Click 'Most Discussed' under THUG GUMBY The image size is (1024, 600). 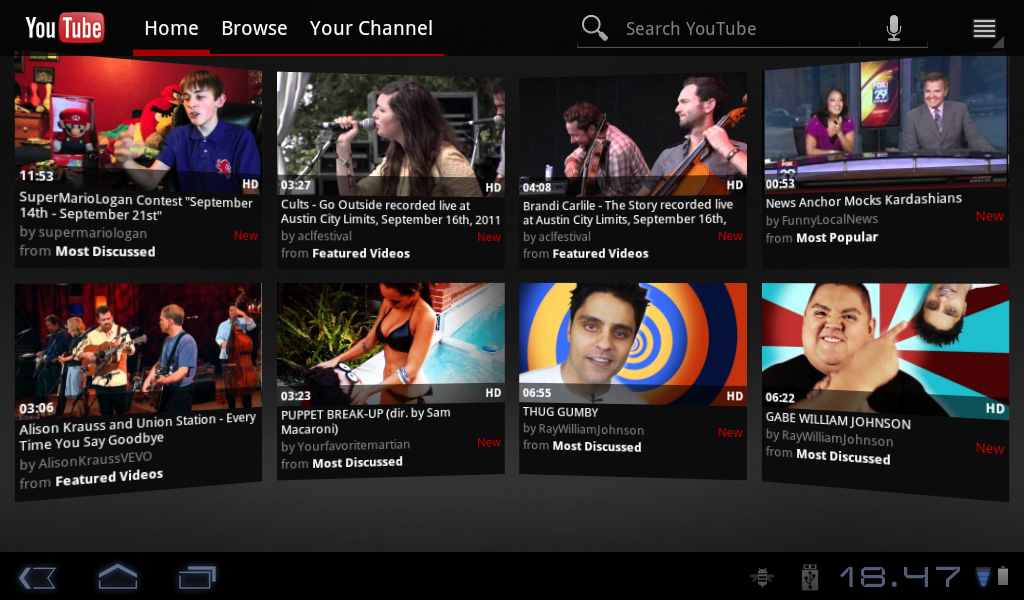click(x=597, y=447)
